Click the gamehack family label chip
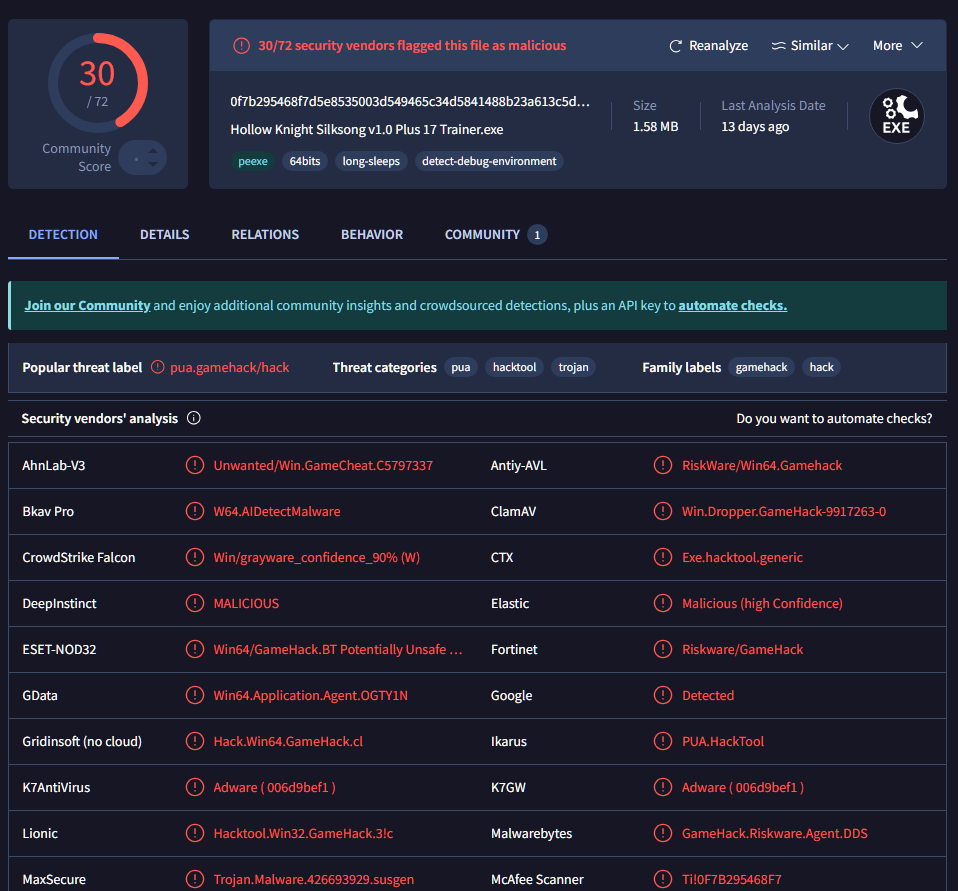Viewport: 958px width, 891px height. tap(761, 367)
